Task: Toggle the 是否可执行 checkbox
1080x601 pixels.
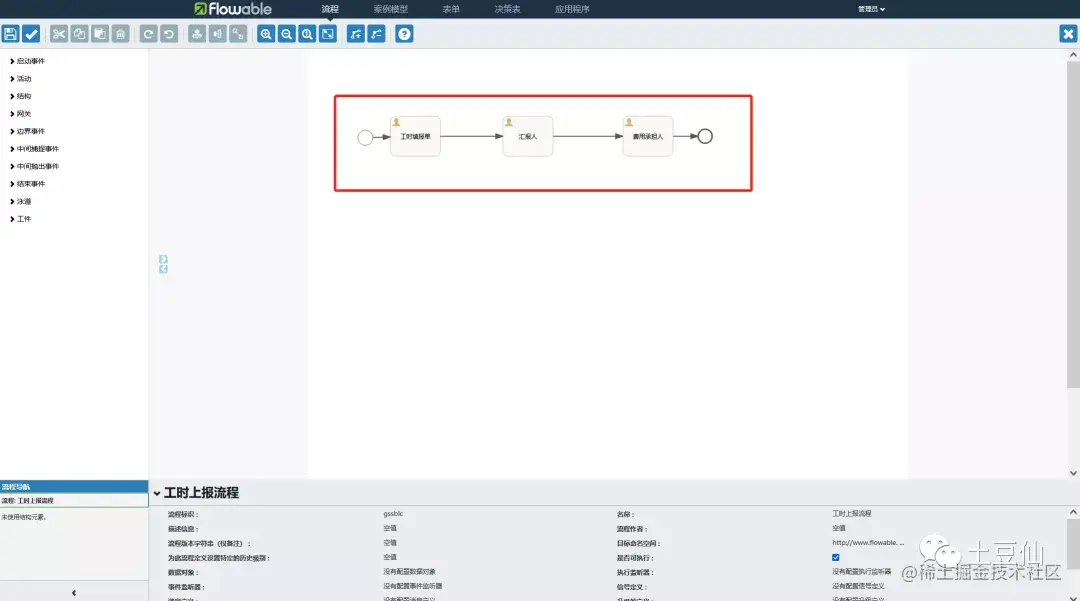Action: pyautogui.click(x=835, y=558)
